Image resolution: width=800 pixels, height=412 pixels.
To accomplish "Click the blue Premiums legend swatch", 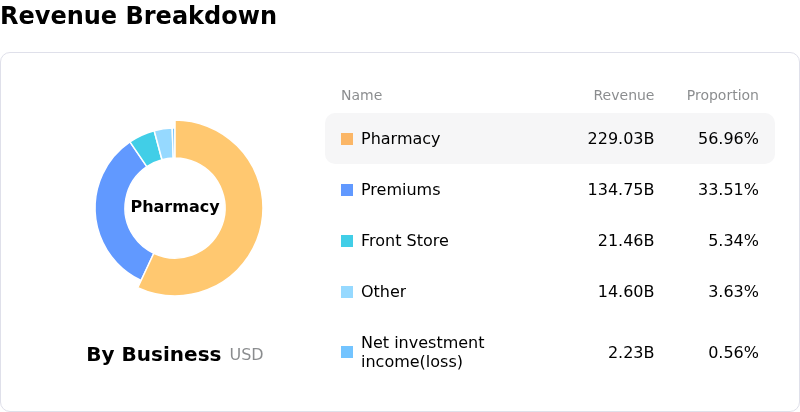I will click(347, 190).
